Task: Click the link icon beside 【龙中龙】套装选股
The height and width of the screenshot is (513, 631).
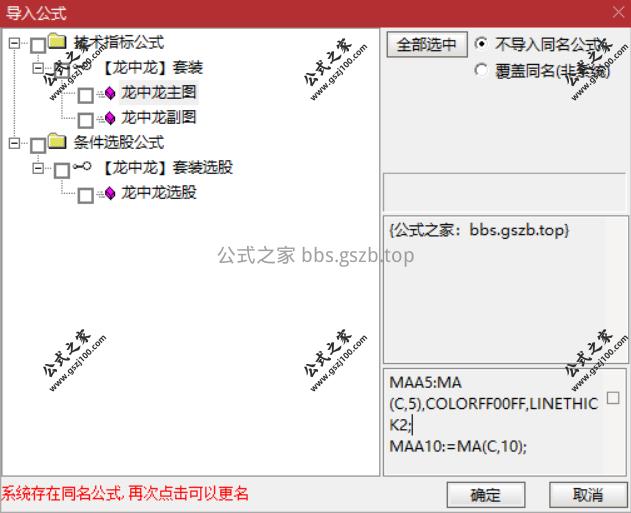Action: point(82,166)
